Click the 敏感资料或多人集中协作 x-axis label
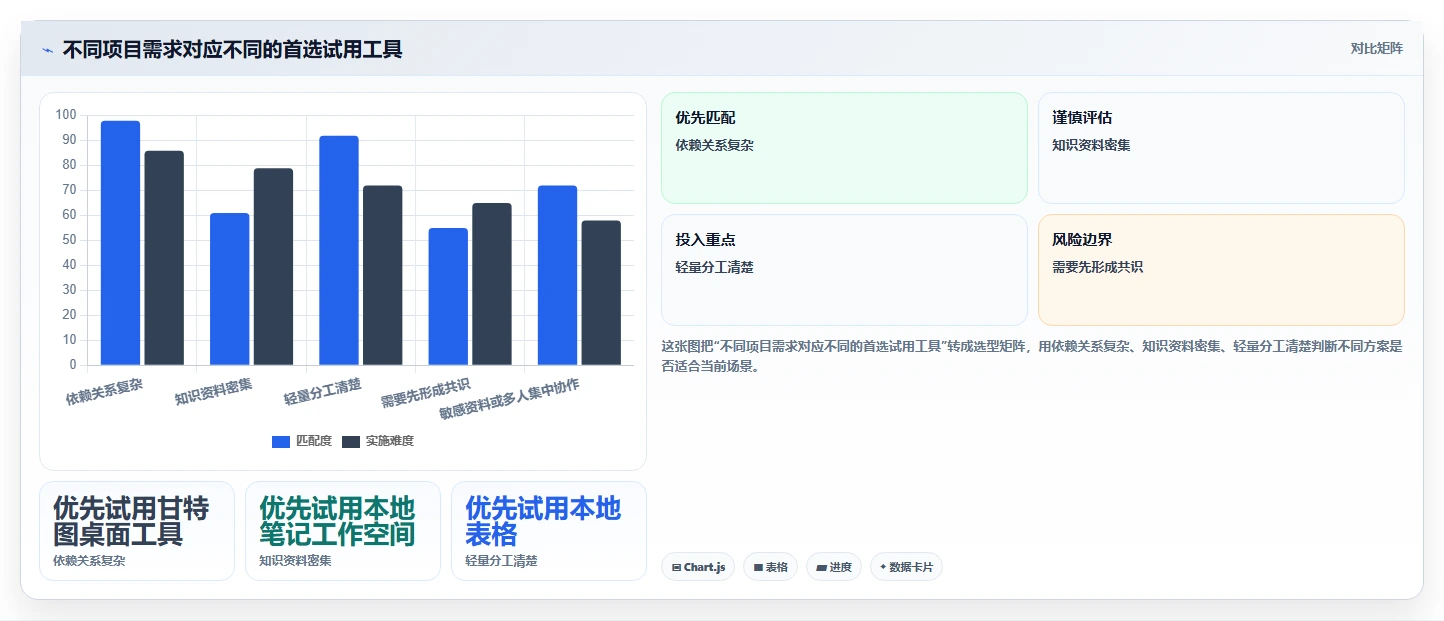The height and width of the screenshot is (621, 1444). (x=509, y=399)
